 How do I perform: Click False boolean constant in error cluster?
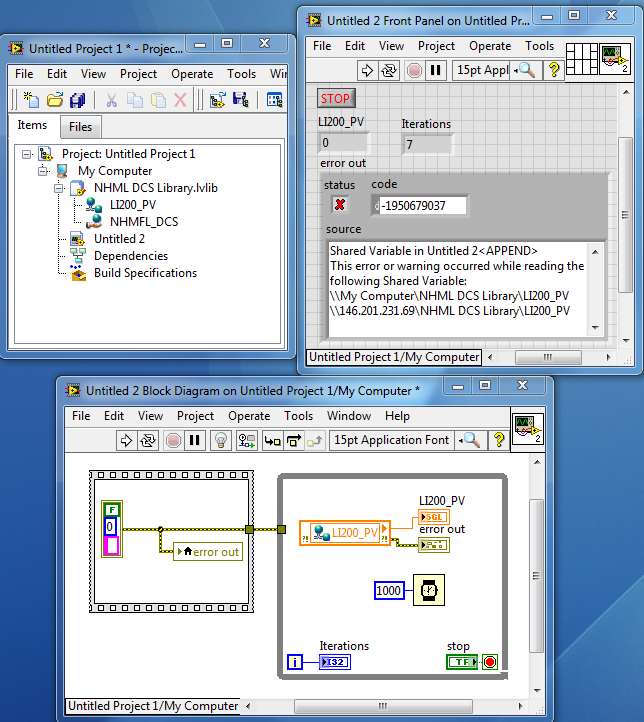pos(111,509)
